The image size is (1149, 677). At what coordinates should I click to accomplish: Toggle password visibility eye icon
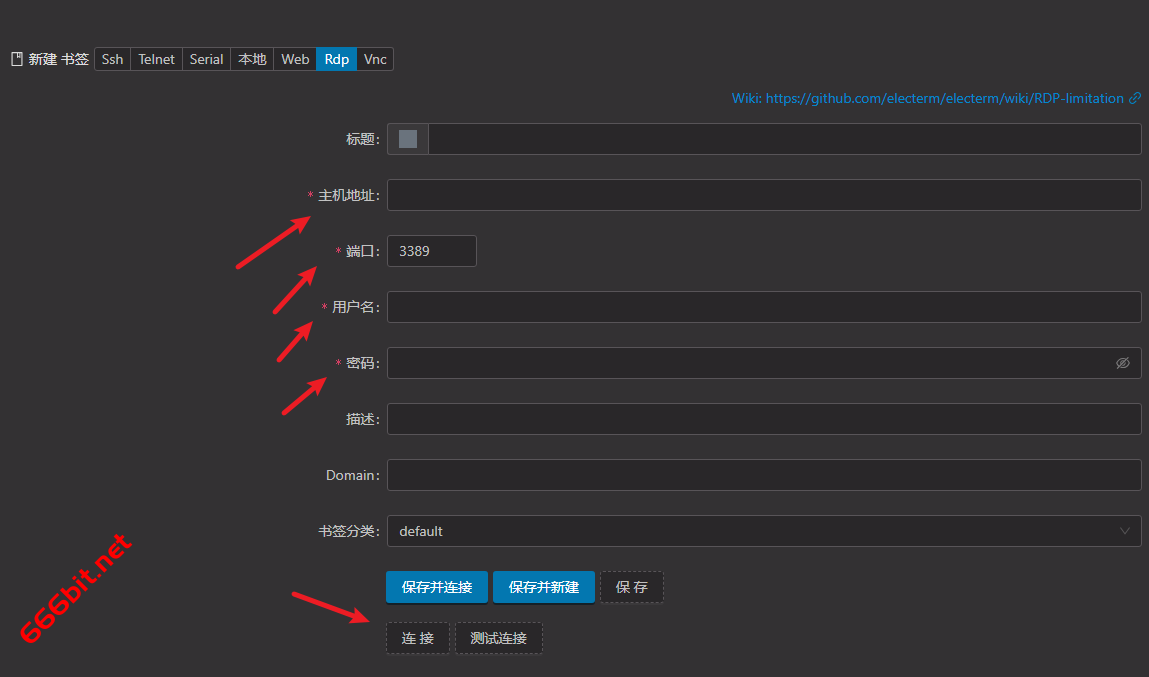pos(1122,363)
